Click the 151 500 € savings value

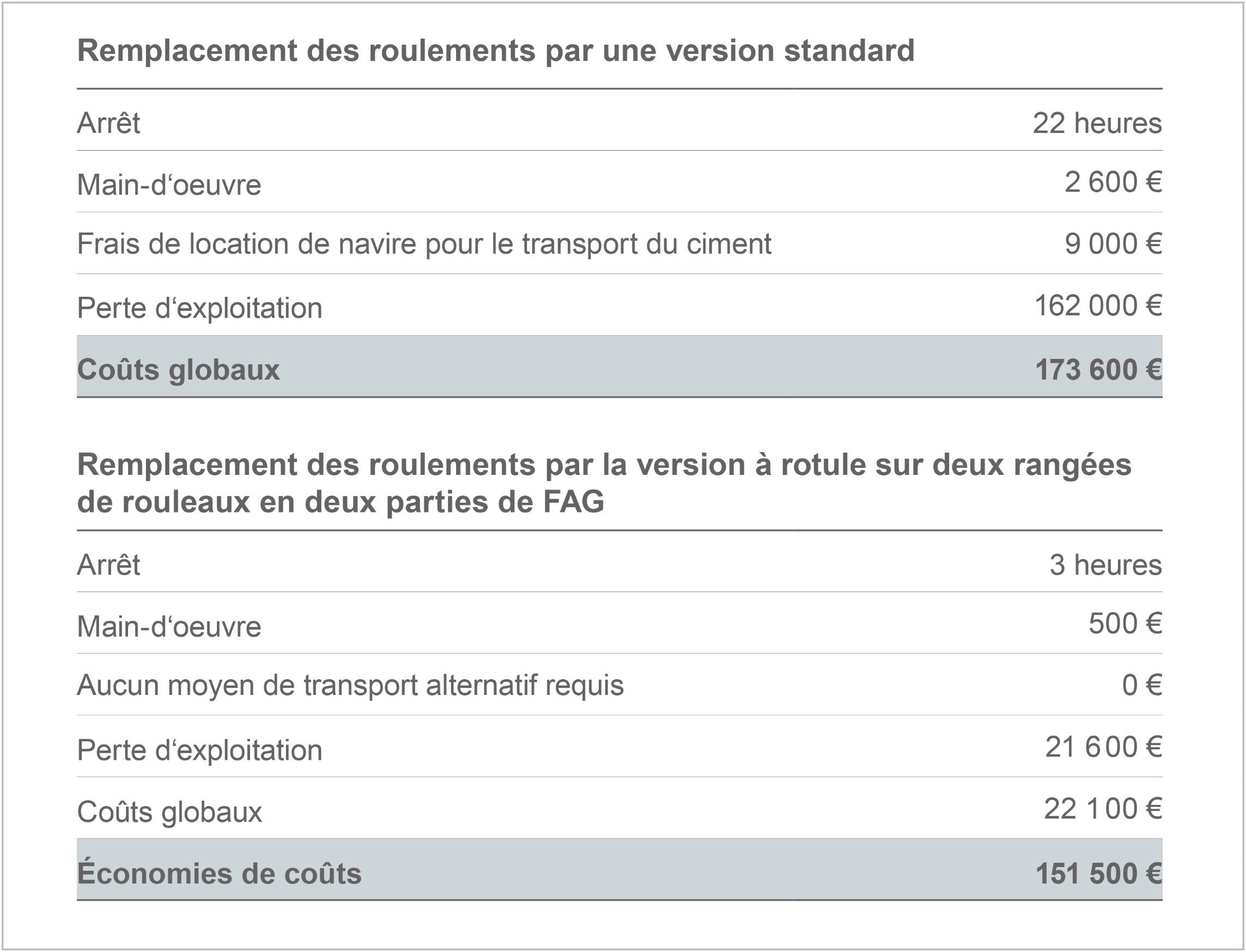pos(1098,874)
